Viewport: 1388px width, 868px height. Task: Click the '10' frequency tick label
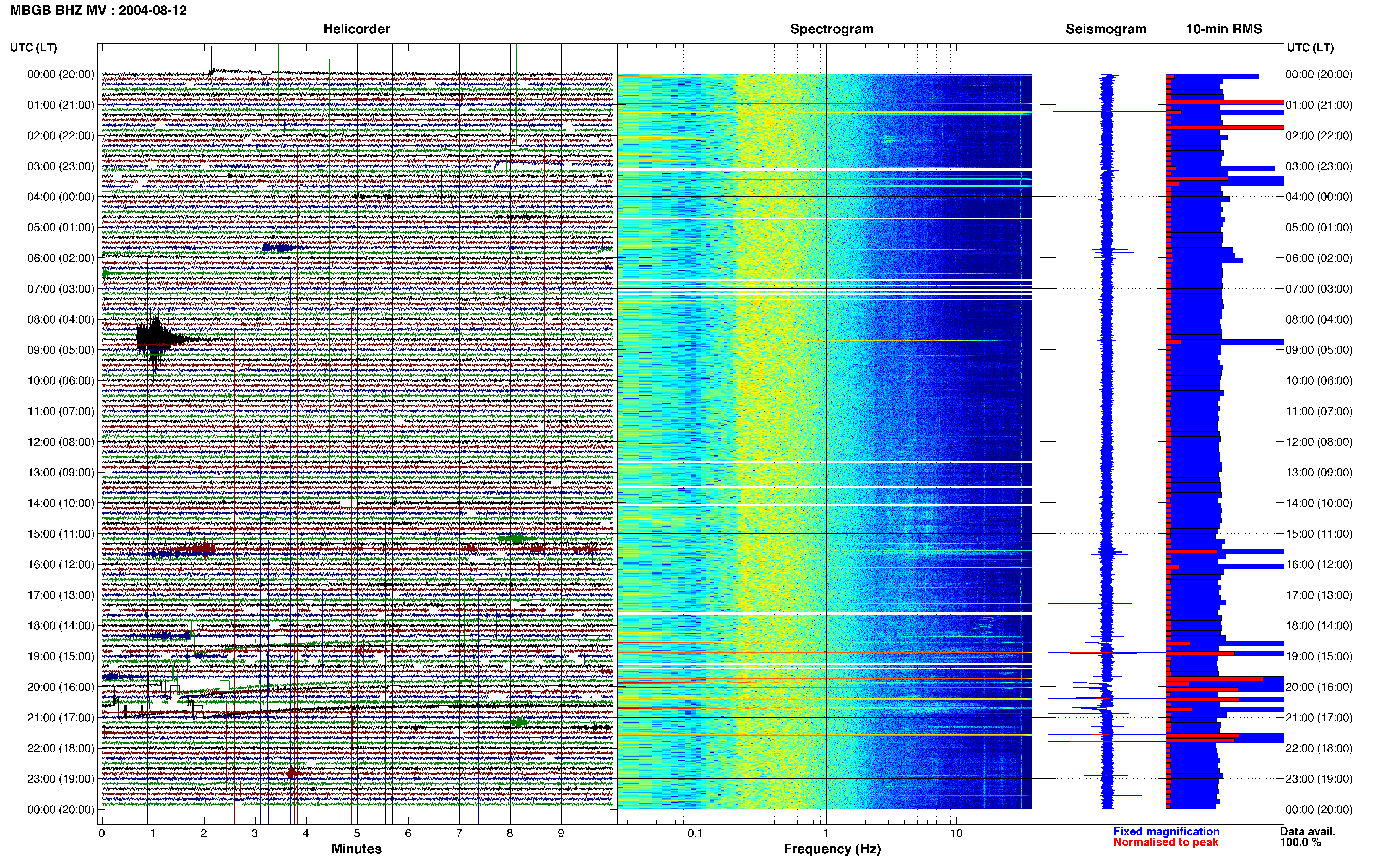tap(956, 833)
